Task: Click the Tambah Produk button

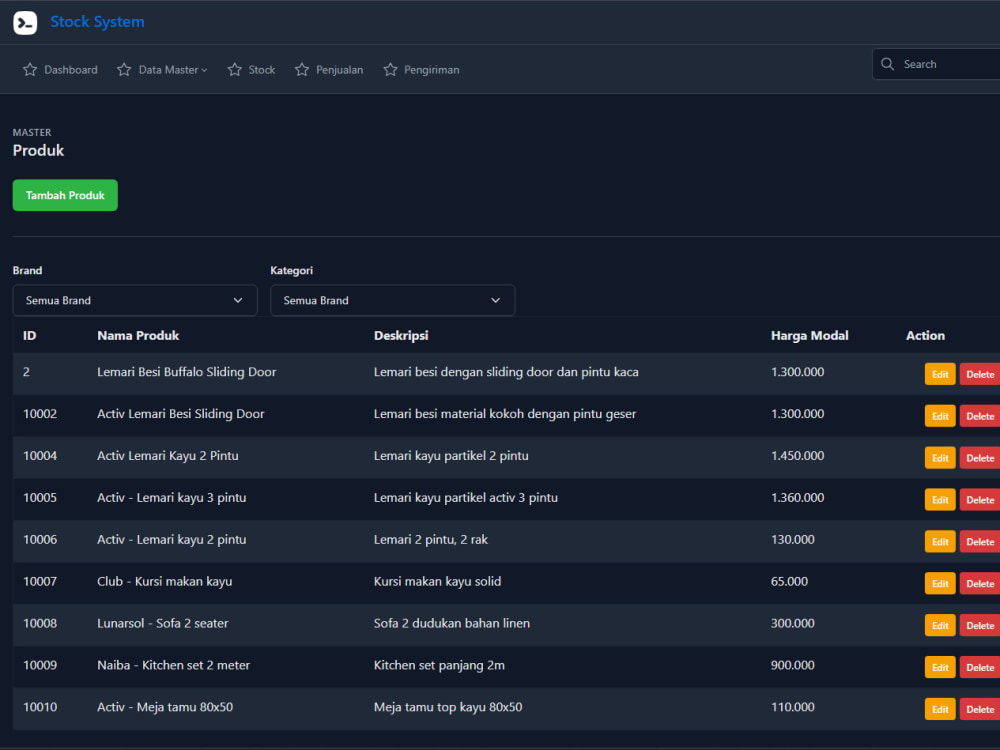Action: (x=65, y=195)
